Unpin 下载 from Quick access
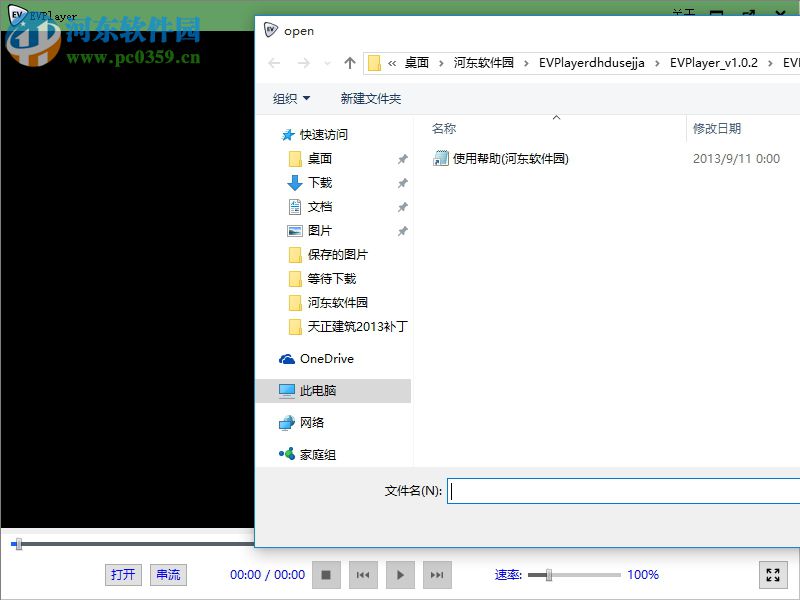This screenshot has height=600, width=800. (x=403, y=182)
